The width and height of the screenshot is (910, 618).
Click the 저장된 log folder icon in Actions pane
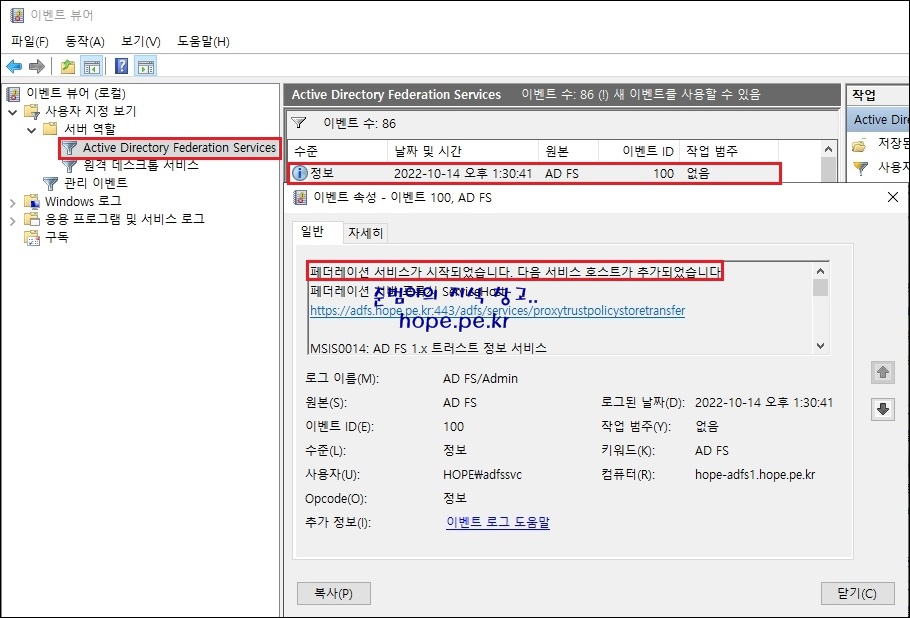tap(860, 144)
